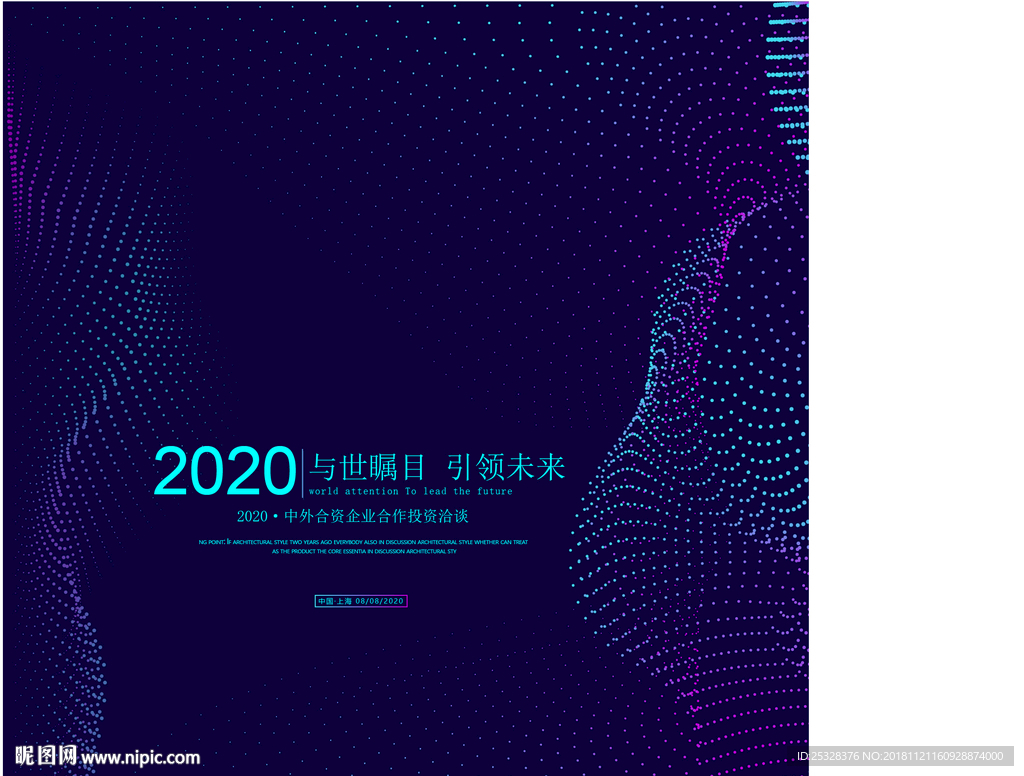This screenshot has width=1024, height=776.
Task: Select the headline "与世瞩目 引领未来"
Action: 437,468
